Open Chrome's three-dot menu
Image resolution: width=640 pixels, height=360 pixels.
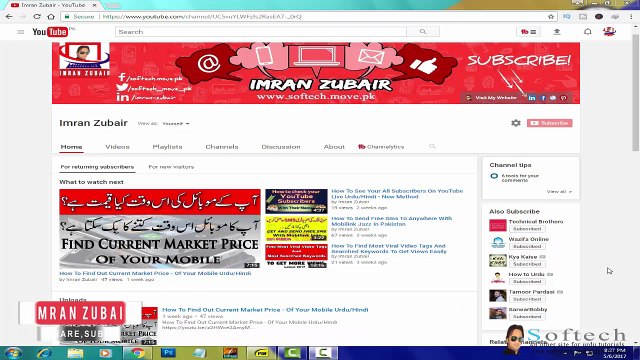coord(632,17)
